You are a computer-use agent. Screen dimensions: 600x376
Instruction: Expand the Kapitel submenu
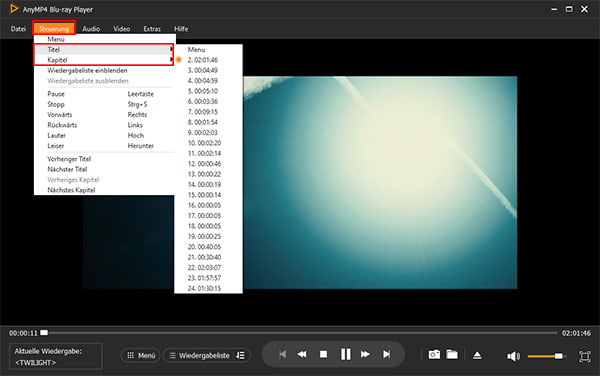[104, 60]
